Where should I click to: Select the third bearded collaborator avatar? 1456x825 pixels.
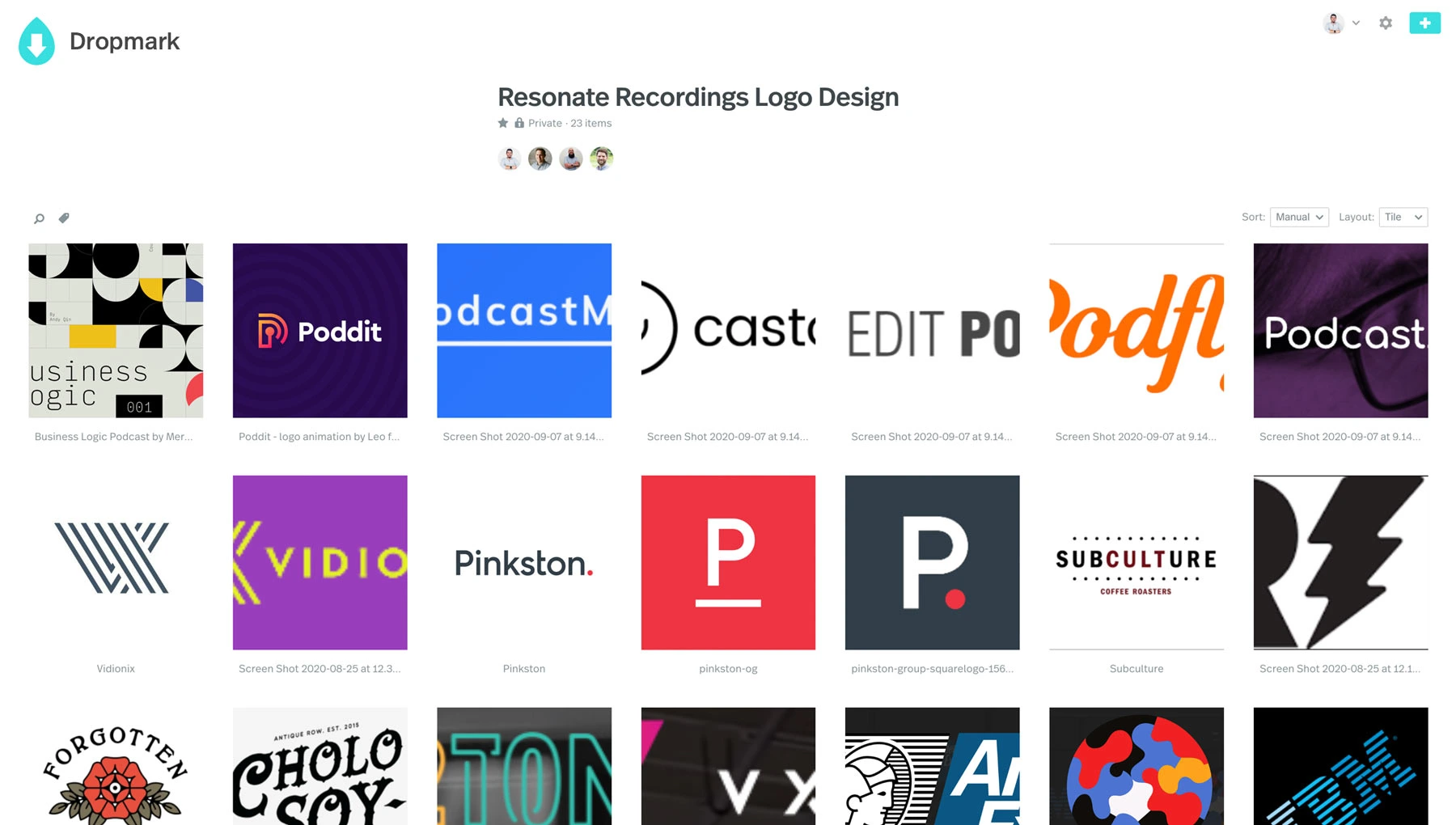tap(571, 159)
